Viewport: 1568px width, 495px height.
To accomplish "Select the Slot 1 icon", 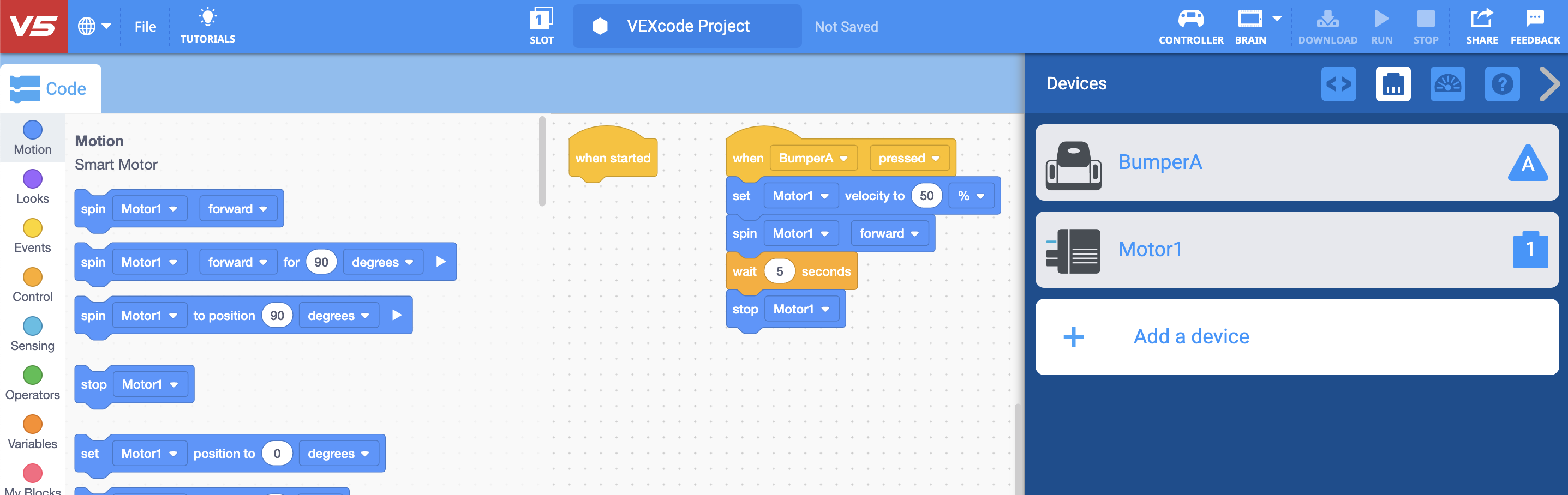I will 541,26.
